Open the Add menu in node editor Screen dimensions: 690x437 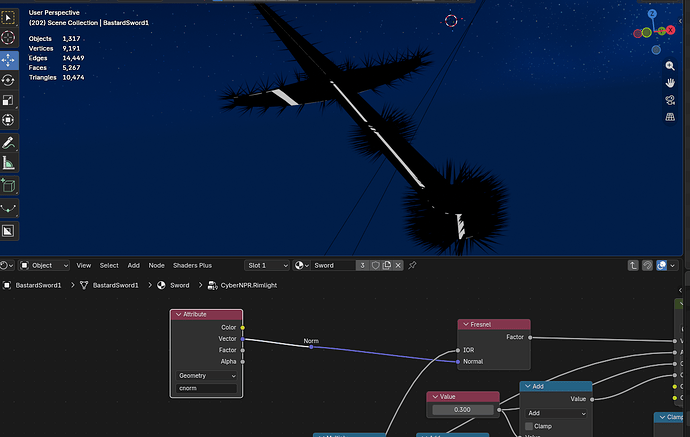pyautogui.click(x=133, y=265)
